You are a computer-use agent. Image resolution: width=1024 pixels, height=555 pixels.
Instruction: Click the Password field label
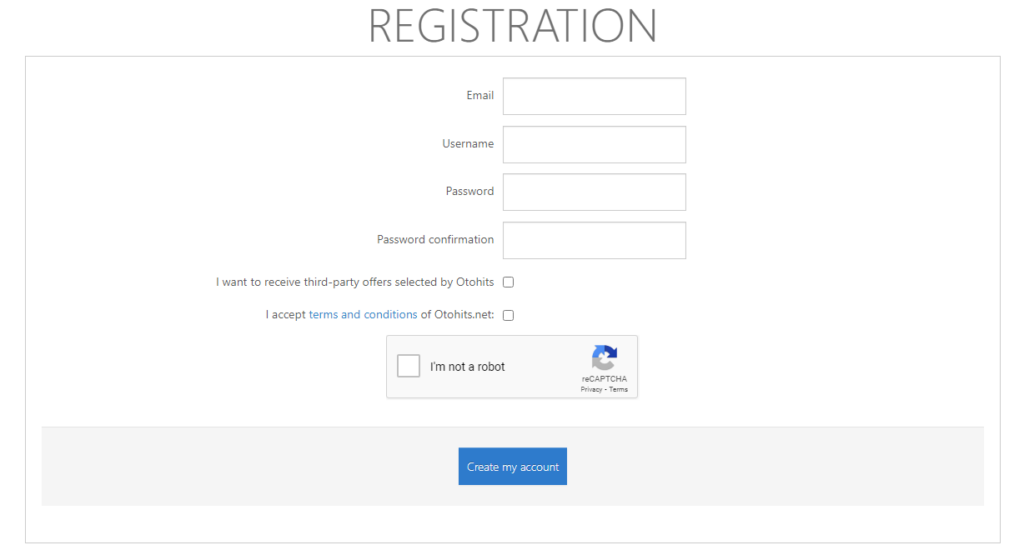pos(470,191)
